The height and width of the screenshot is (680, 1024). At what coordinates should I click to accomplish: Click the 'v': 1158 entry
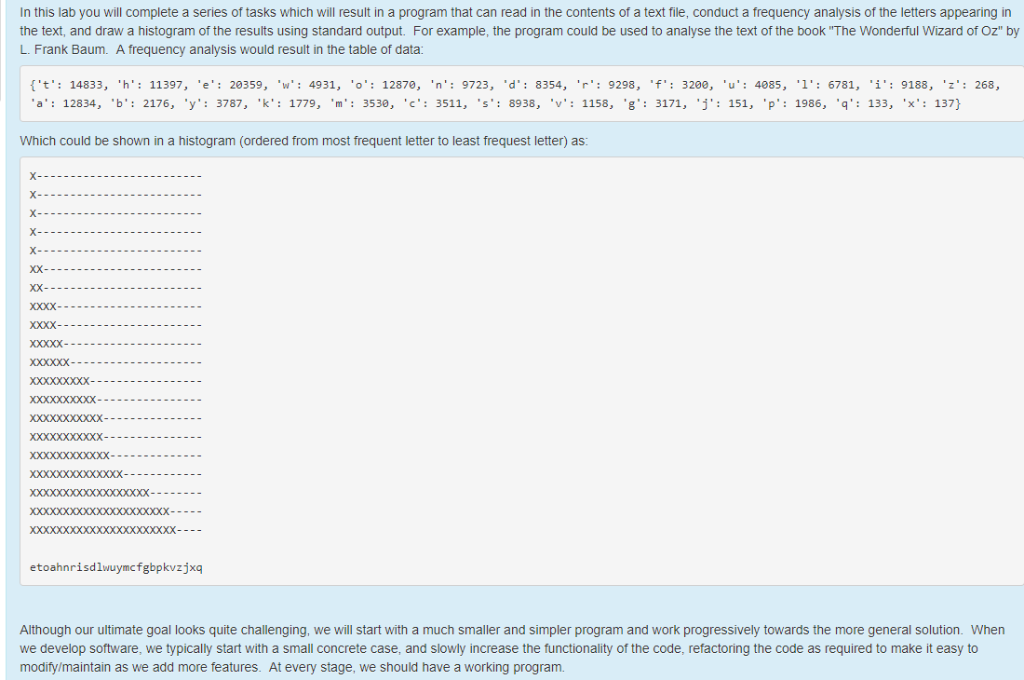tap(578, 103)
